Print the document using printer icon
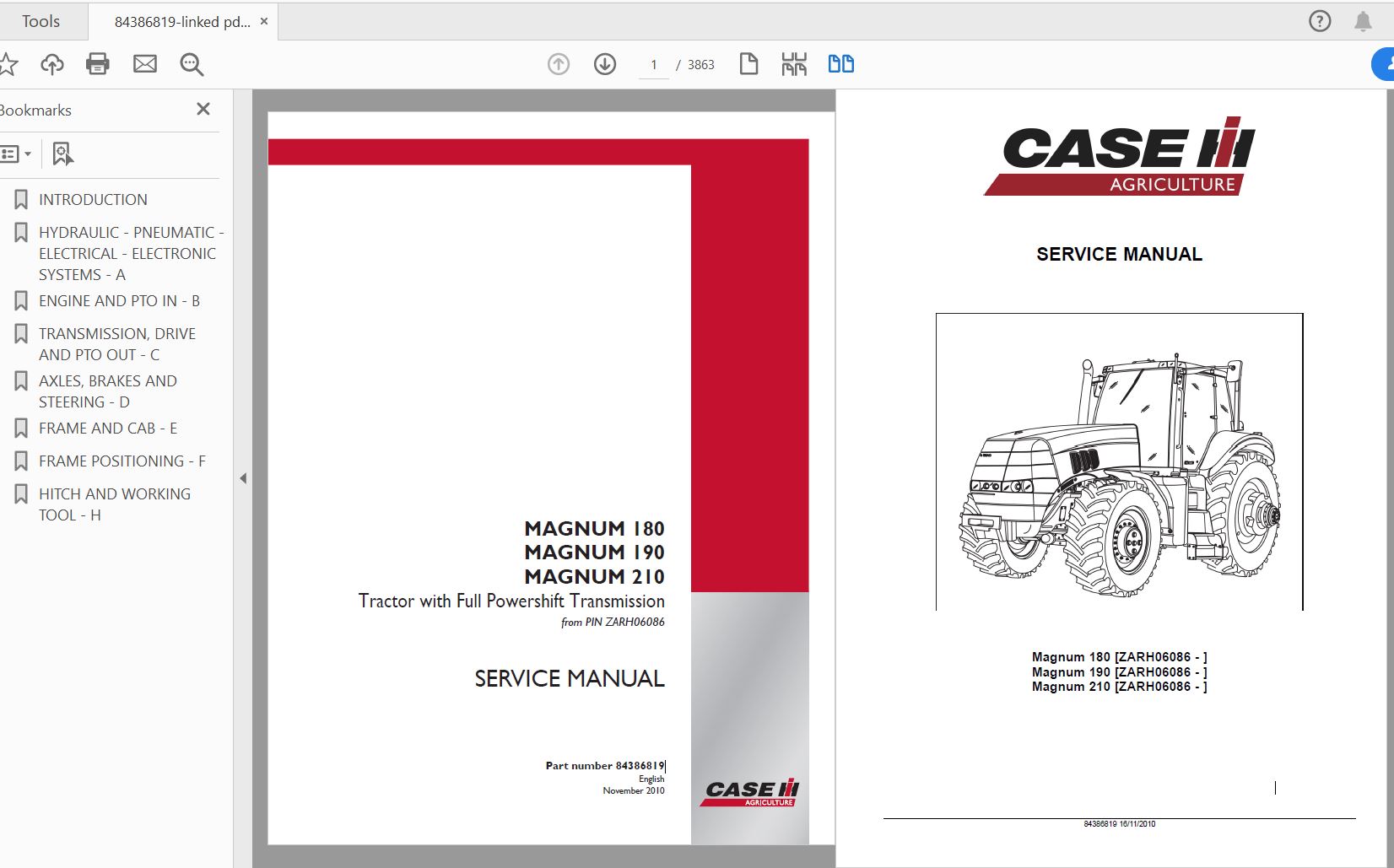 point(98,64)
